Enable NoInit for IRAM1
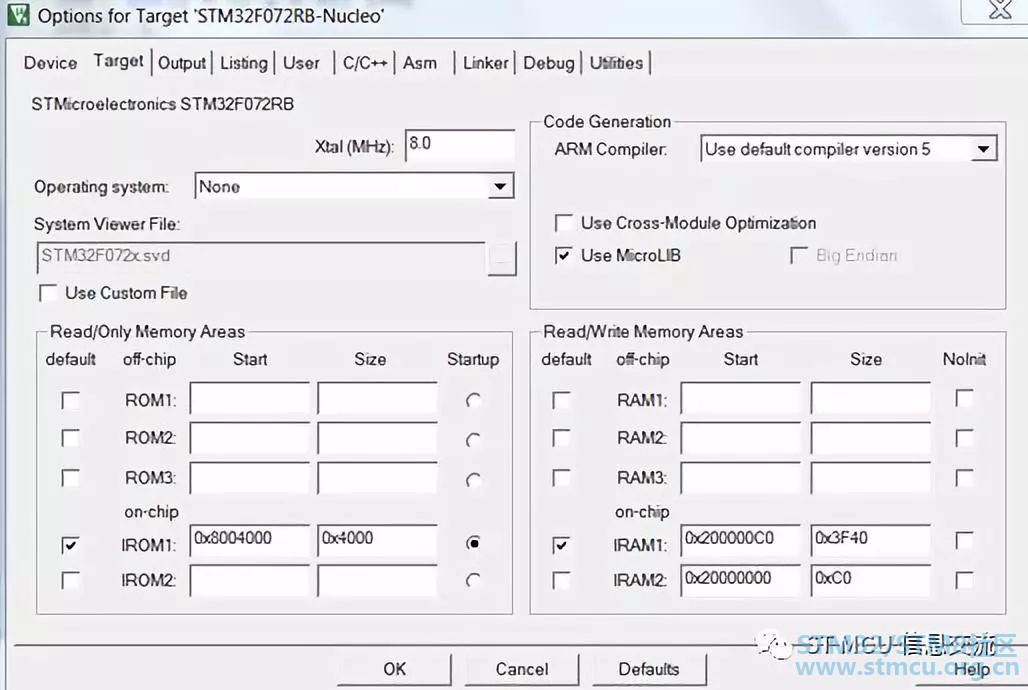 coord(964,540)
